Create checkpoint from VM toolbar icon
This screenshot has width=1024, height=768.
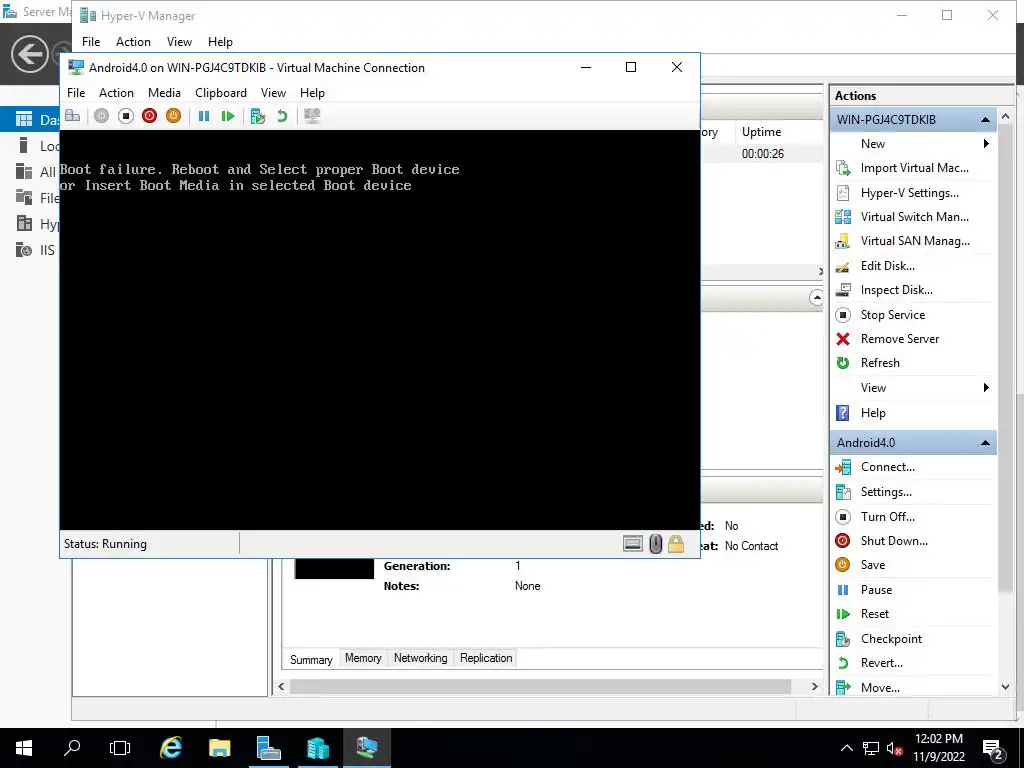point(258,116)
